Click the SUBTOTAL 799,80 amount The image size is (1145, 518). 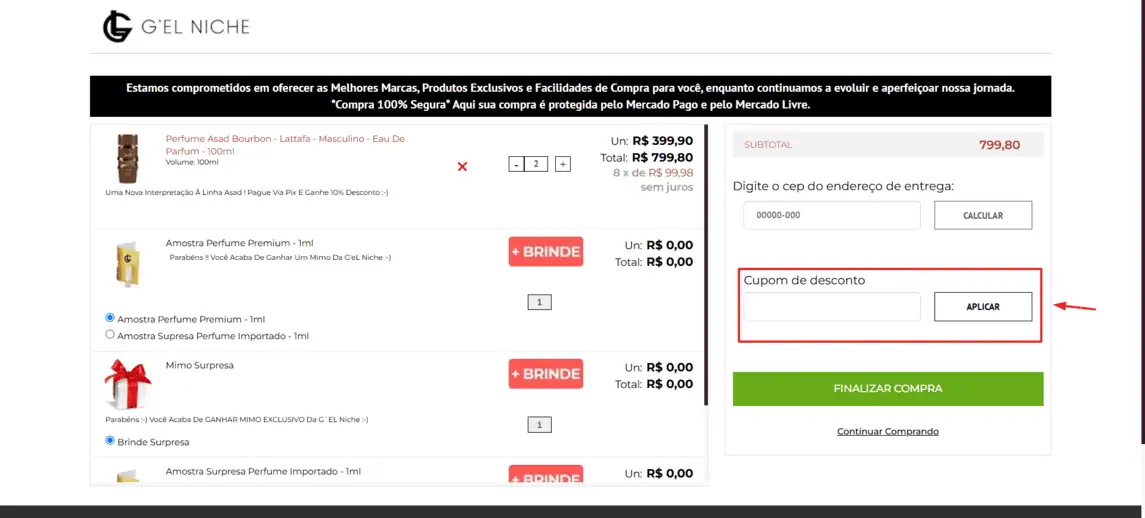1000,145
